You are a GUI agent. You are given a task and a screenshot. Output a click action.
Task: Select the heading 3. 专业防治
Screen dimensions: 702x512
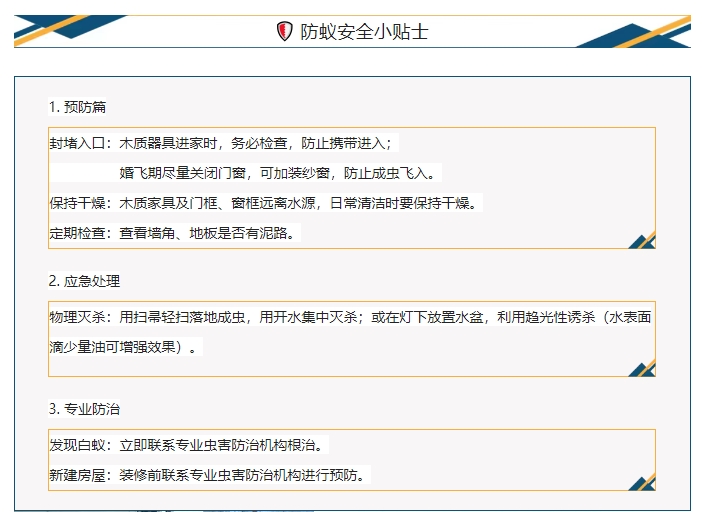tap(84, 409)
